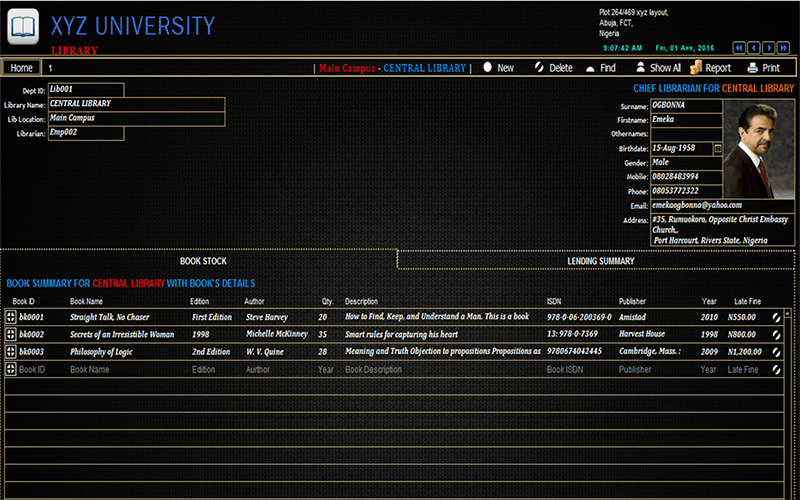Open the Report button
The width and height of the screenshot is (800, 500).
[711, 68]
